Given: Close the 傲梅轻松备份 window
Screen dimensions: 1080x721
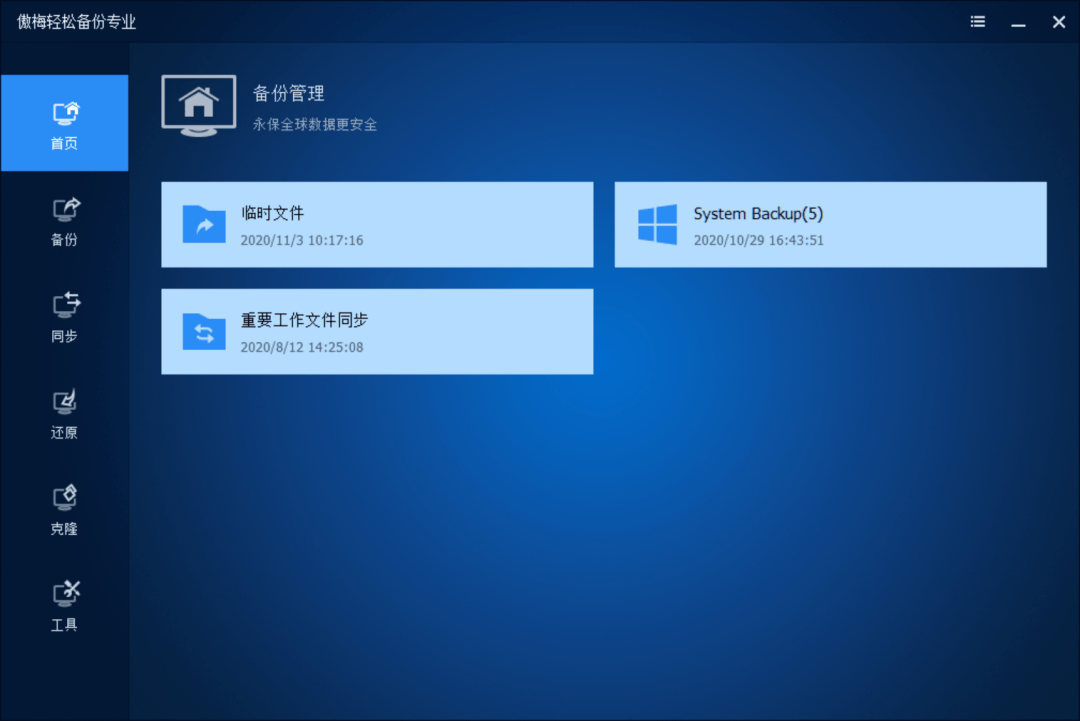Looking at the screenshot, I should [x=1059, y=22].
